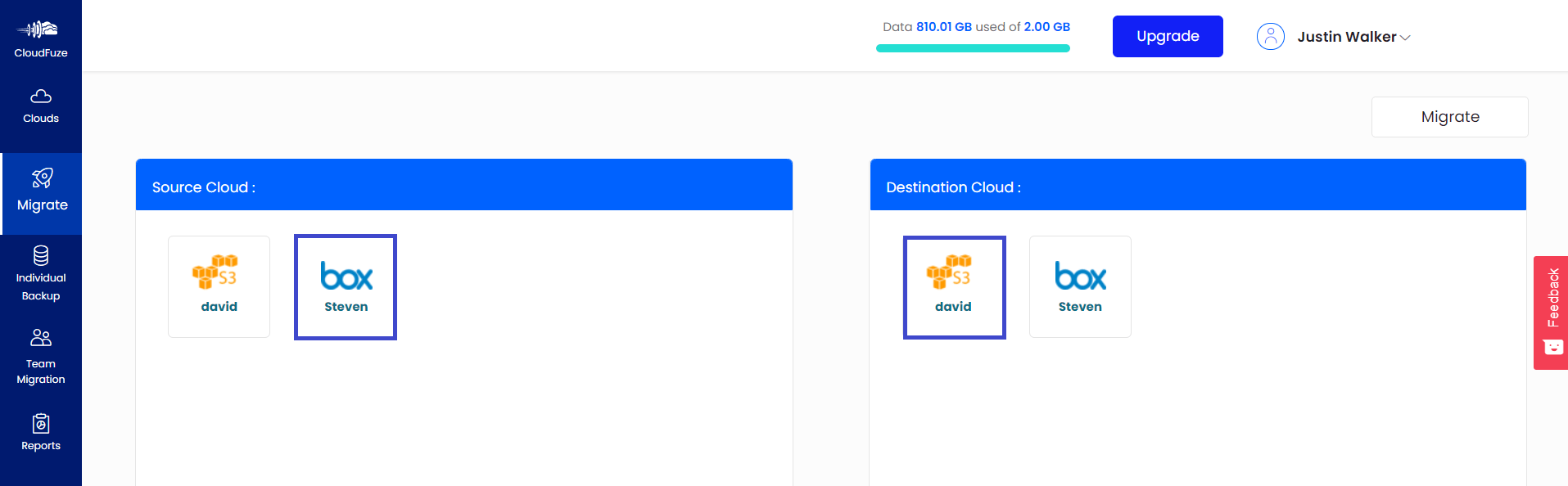
Task: Select Steven Box as source cloud
Action: [x=346, y=287]
